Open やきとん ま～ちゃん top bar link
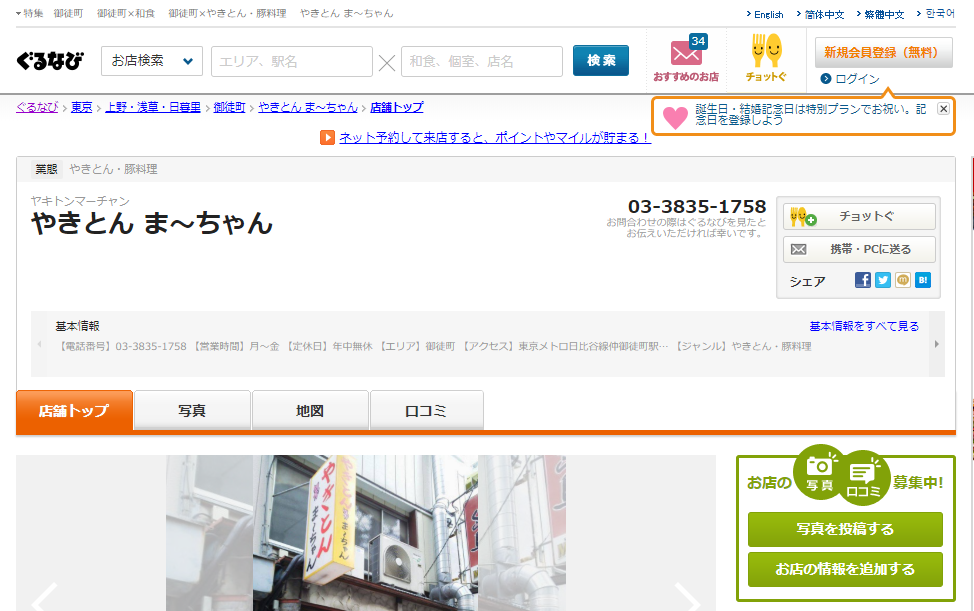The height and width of the screenshot is (611, 974). click(x=347, y=13)
